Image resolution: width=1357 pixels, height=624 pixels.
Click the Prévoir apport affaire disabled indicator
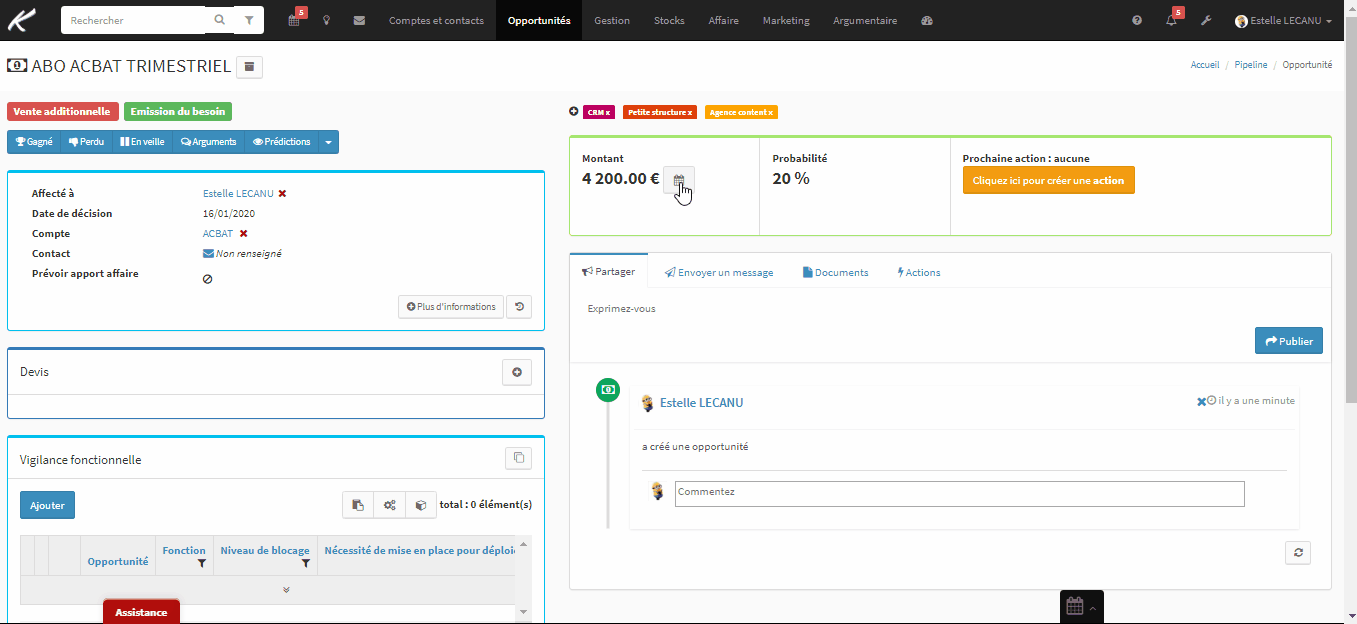coord(208,279)
